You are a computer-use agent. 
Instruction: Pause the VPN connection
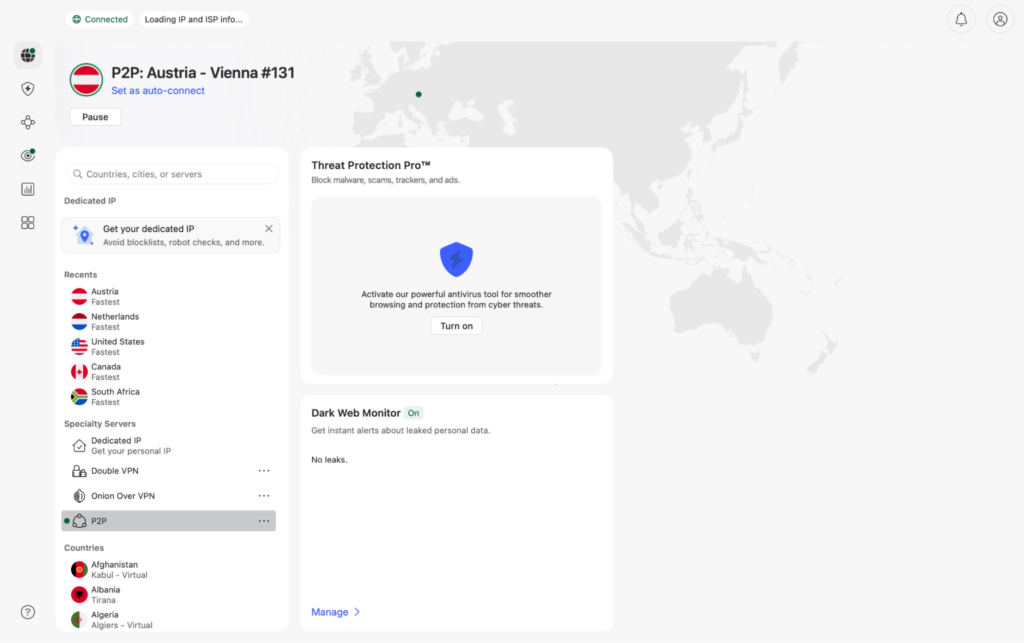click(95, 117)
